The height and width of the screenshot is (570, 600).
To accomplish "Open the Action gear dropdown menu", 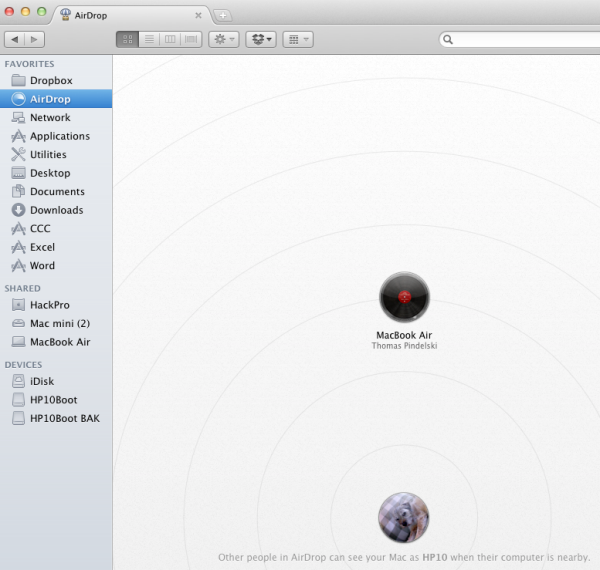I will point(224,39).
